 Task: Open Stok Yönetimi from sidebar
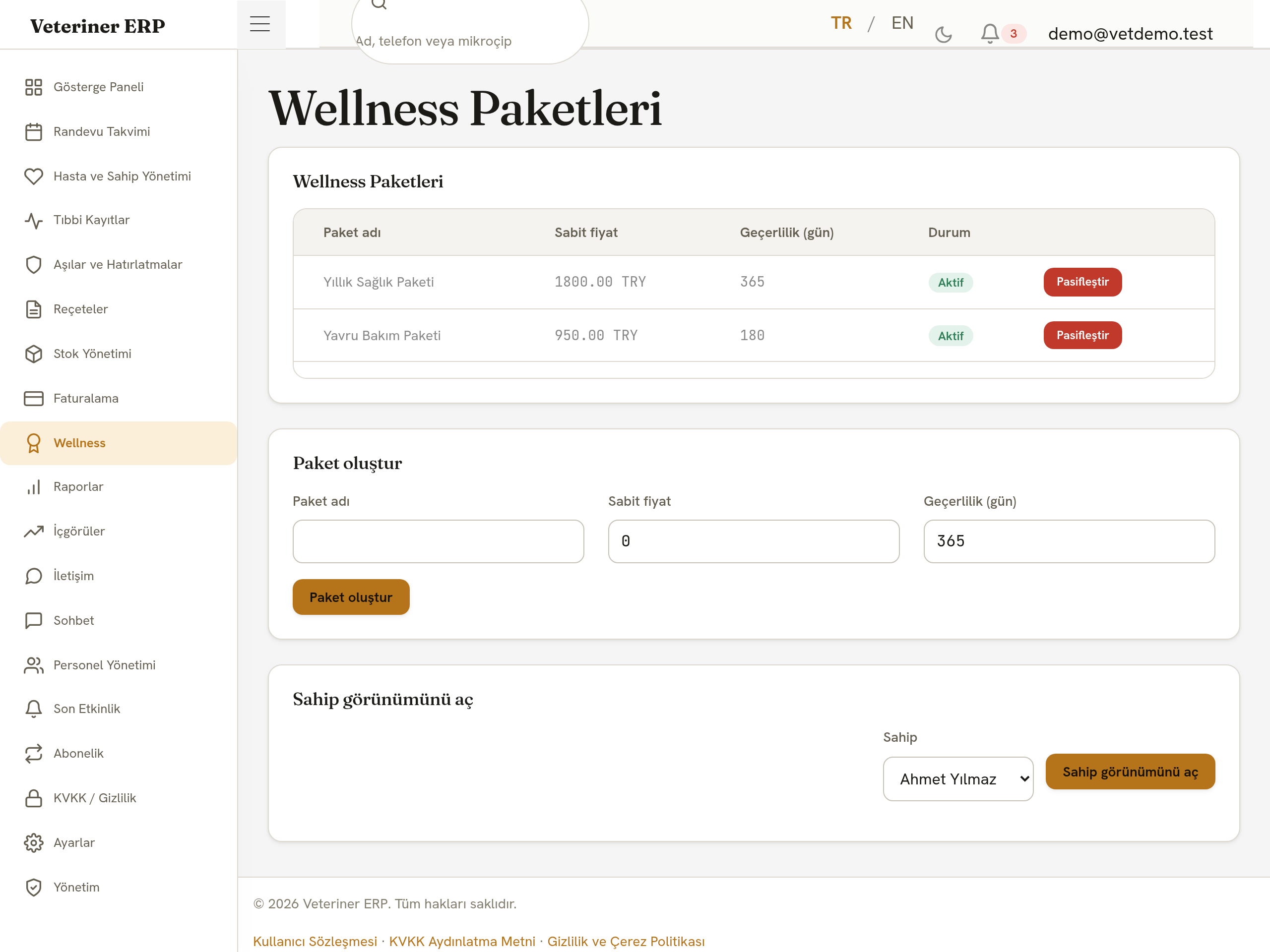[x=119, y=354]
